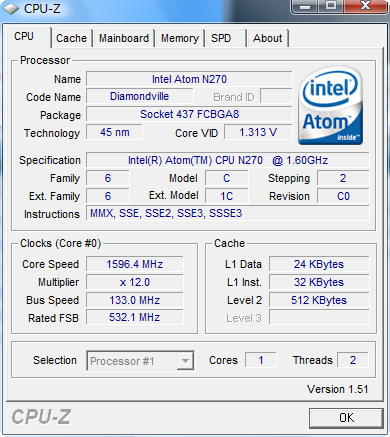Select the CPU tab
Image resolution: width=390 pixels, height=437 pixels.
click(28, 37)
